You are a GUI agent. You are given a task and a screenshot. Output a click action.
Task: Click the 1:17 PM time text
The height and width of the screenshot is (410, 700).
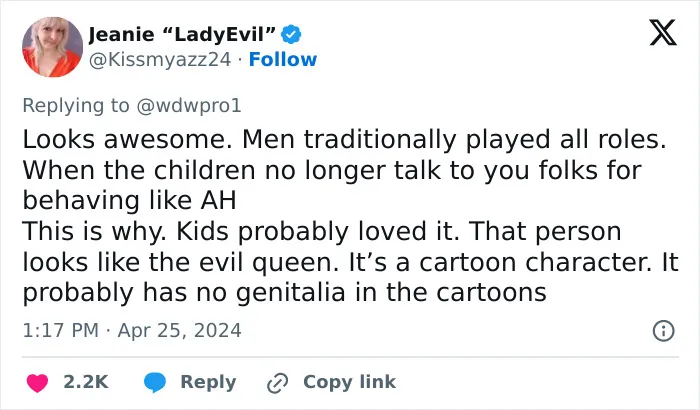point(60,331)
